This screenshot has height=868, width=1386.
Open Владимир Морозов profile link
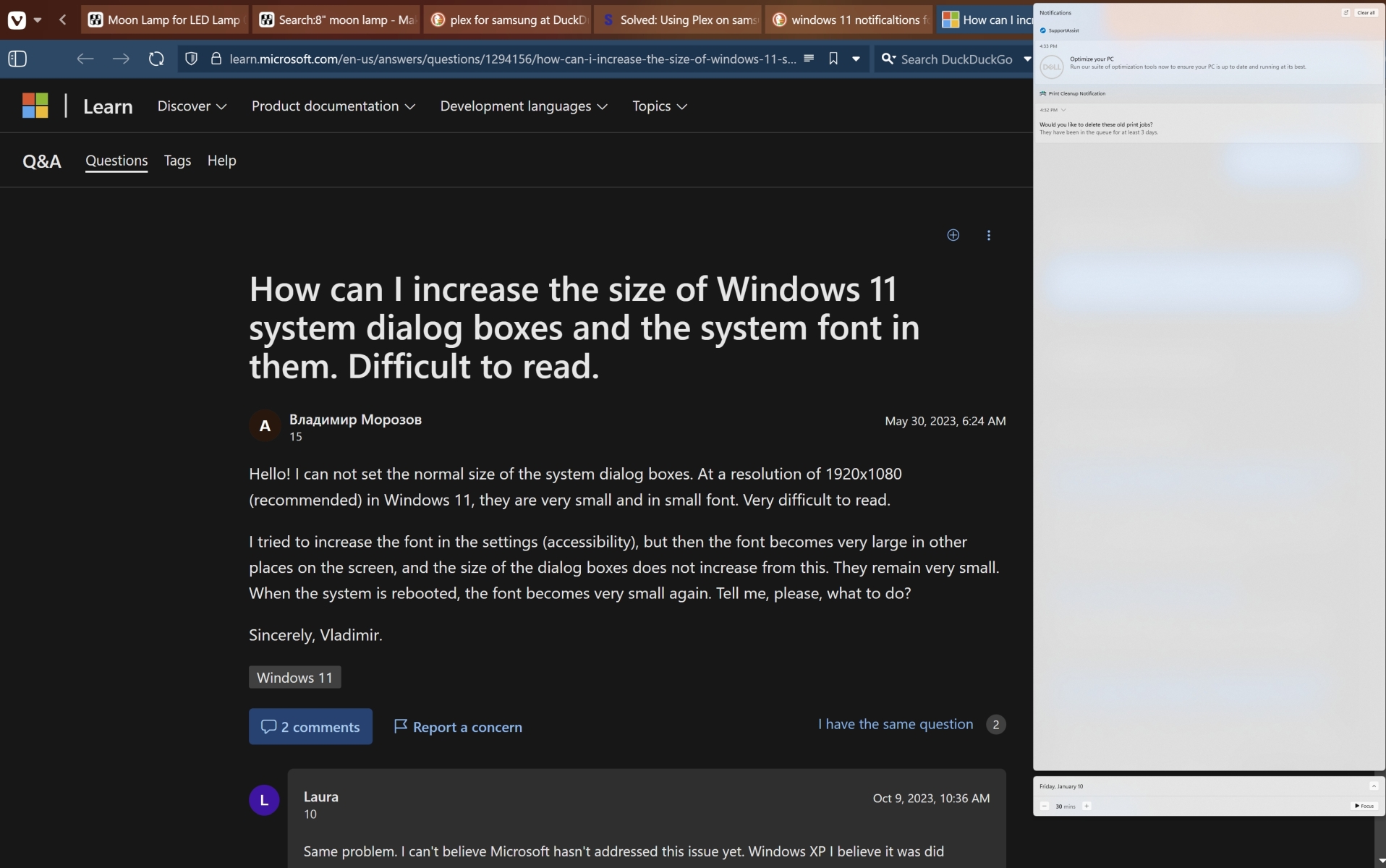coord(355,420)
